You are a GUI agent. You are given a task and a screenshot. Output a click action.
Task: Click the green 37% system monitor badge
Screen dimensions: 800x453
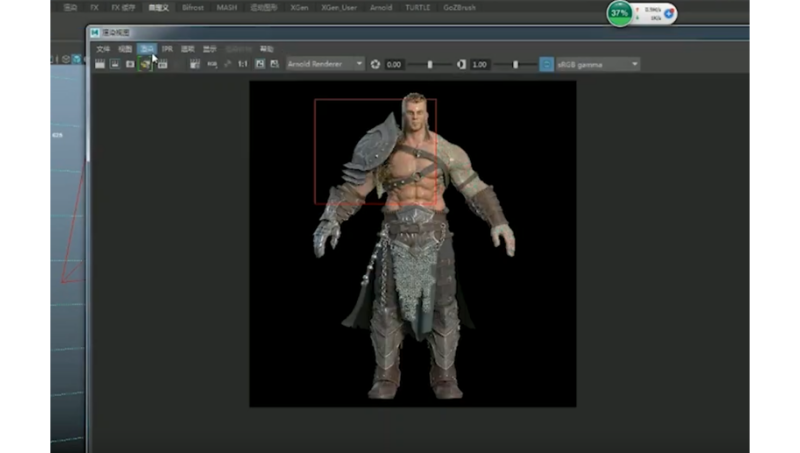point(620,13)
